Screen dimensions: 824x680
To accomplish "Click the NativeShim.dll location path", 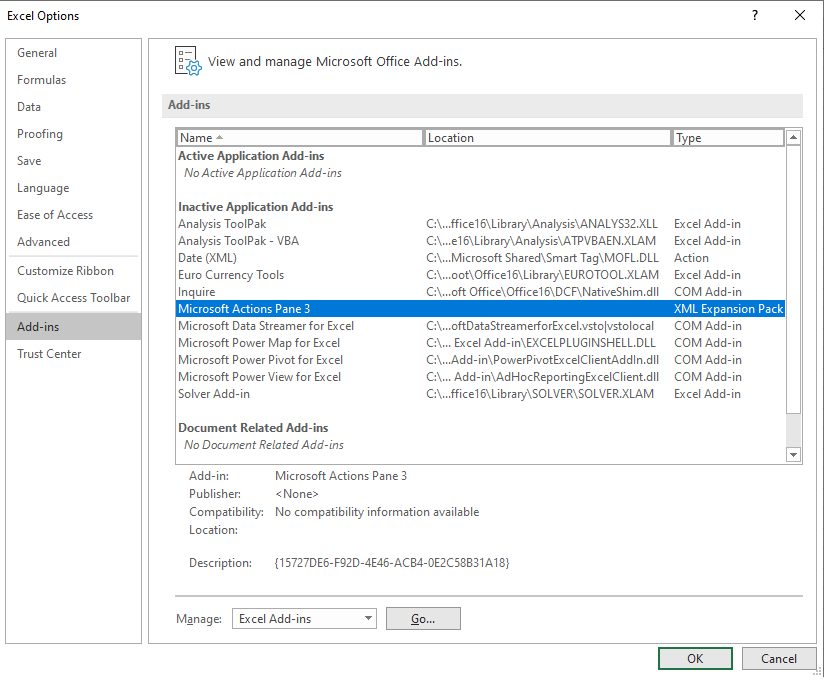I will pos(542,292).
